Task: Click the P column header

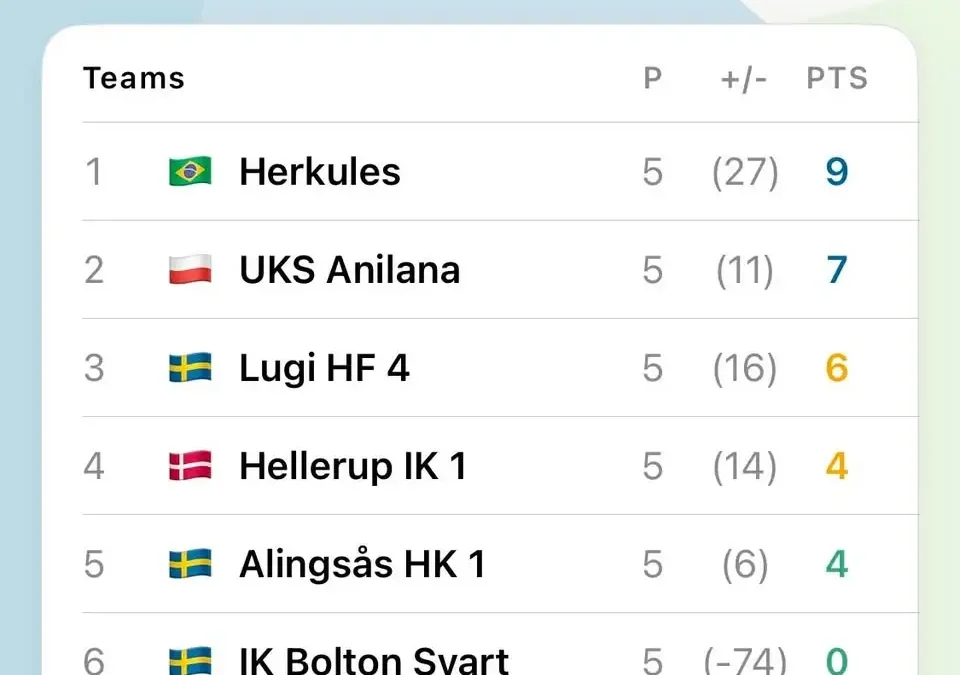Action: (653, 78)
